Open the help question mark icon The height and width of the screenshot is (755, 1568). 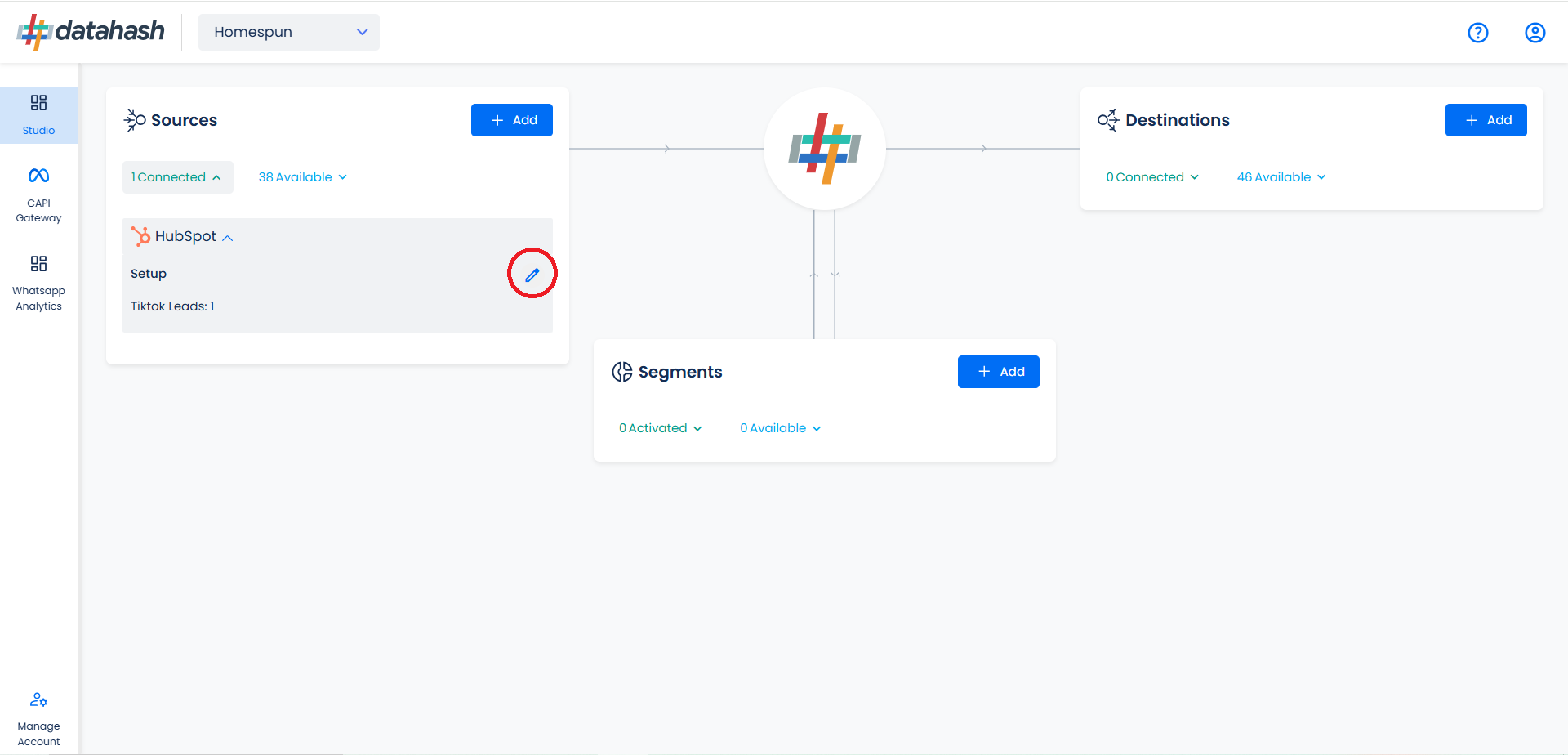tap(1477, 33)
